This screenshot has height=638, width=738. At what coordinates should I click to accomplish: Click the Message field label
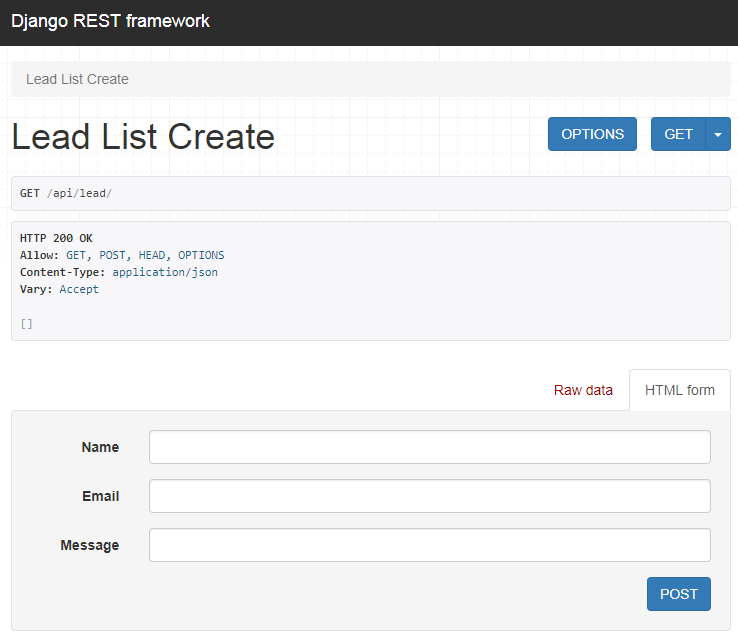(90, 545)
